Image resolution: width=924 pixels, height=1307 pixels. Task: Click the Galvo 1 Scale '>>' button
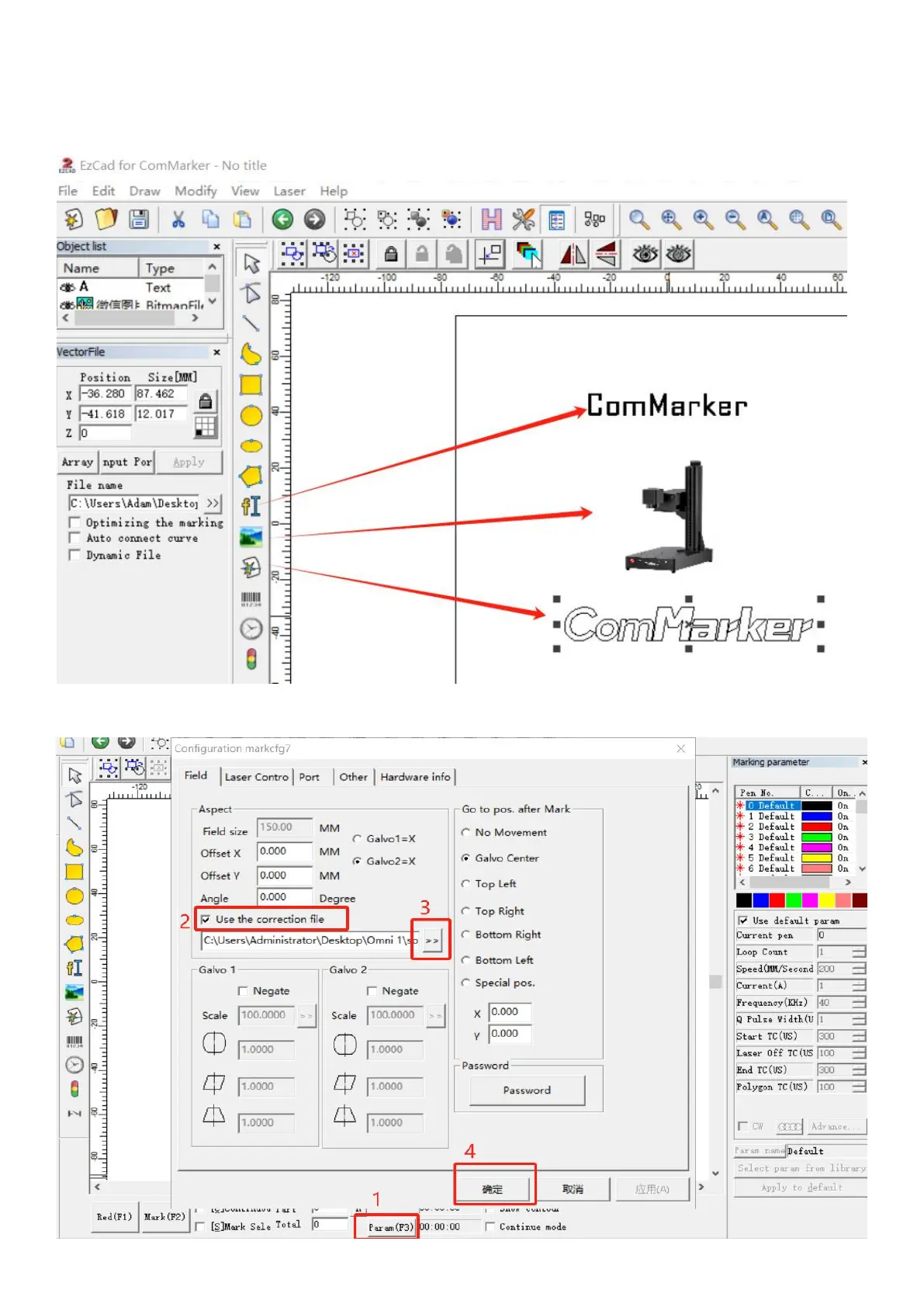coord(306,1015)
